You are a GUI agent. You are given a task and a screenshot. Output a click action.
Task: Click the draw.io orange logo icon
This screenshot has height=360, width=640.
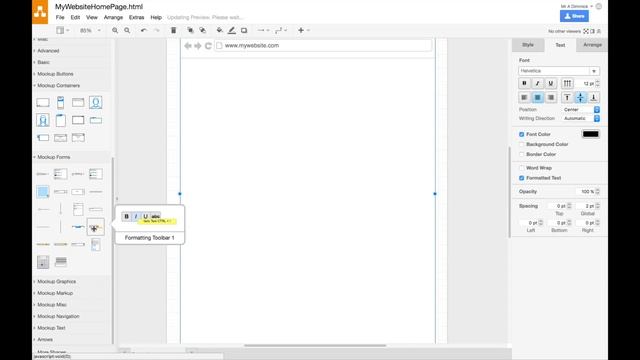[x=40, y=12]
